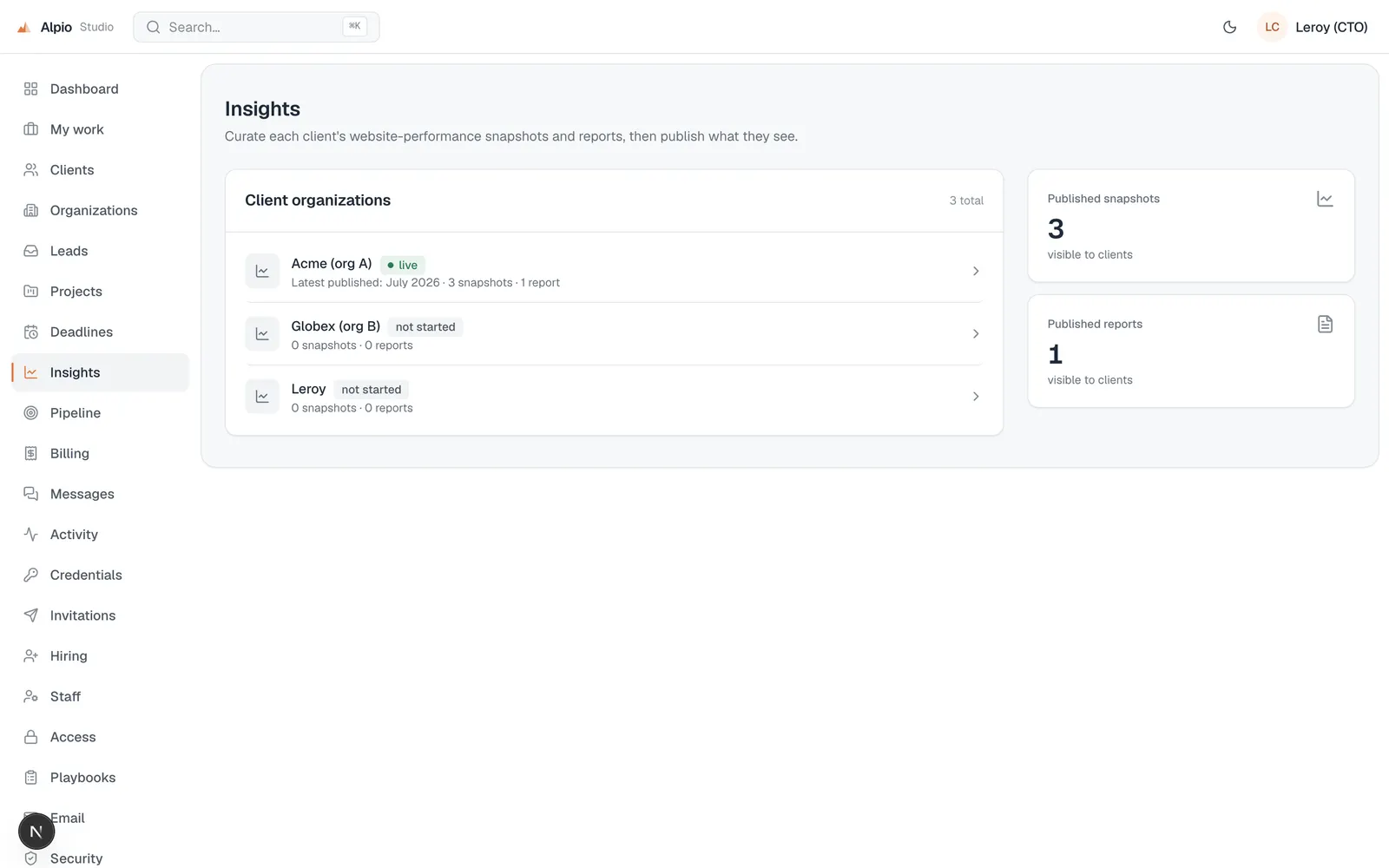Click the chart icon beside Acme (org A)
1389x868 pixels.
point(262,272)
